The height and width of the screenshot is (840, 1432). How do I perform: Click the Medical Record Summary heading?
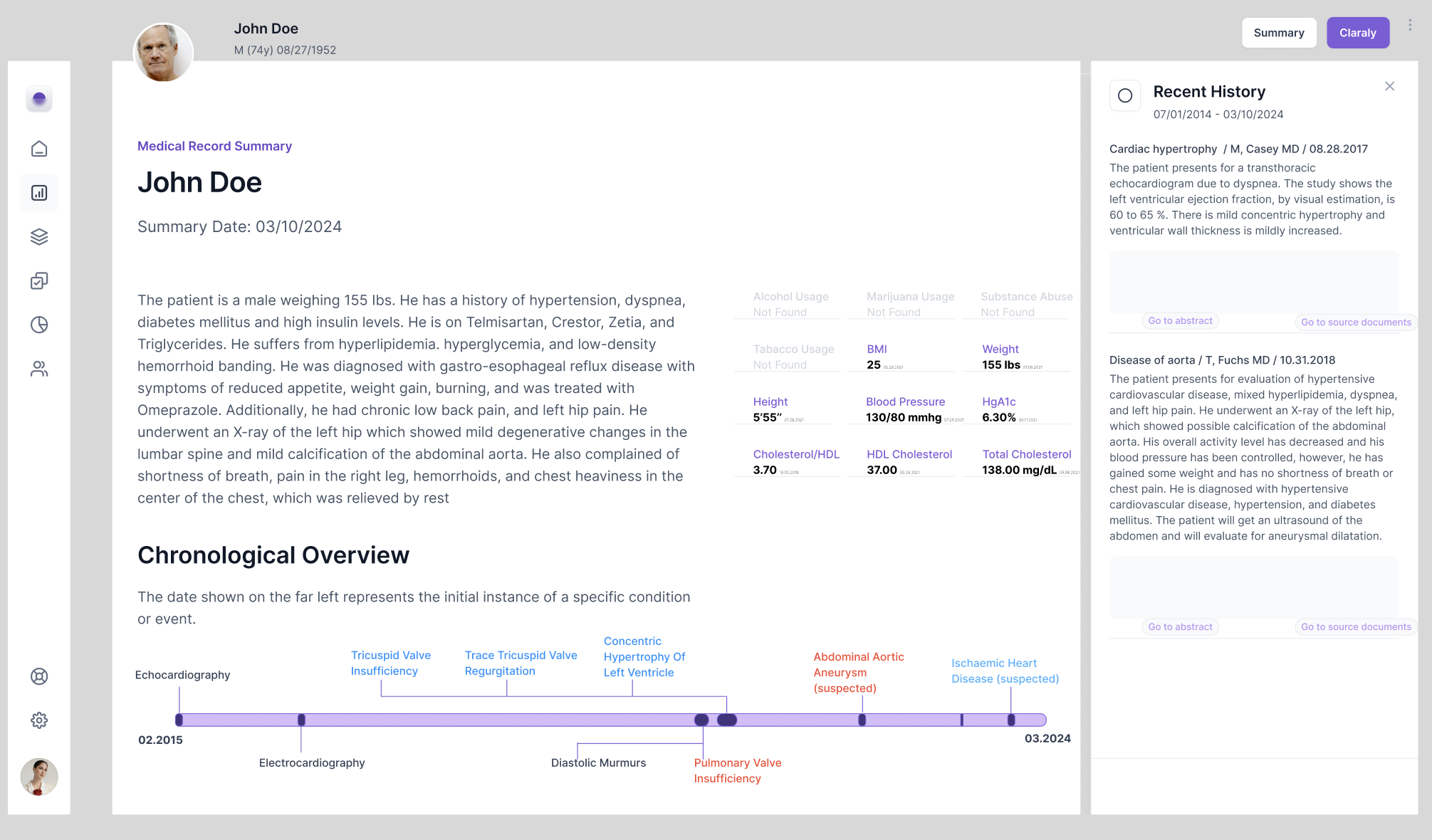click(214, 146)
